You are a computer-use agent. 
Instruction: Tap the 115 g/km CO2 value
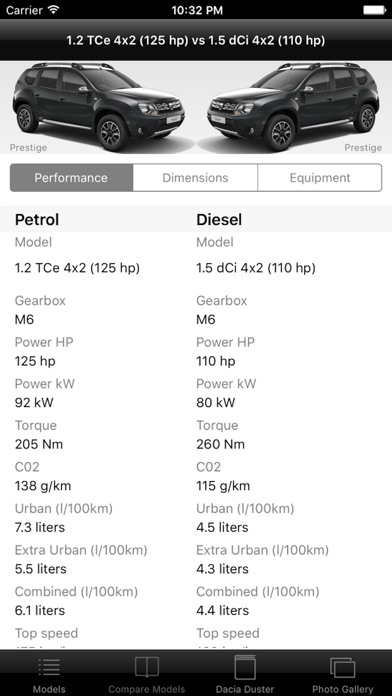point(223,486)
